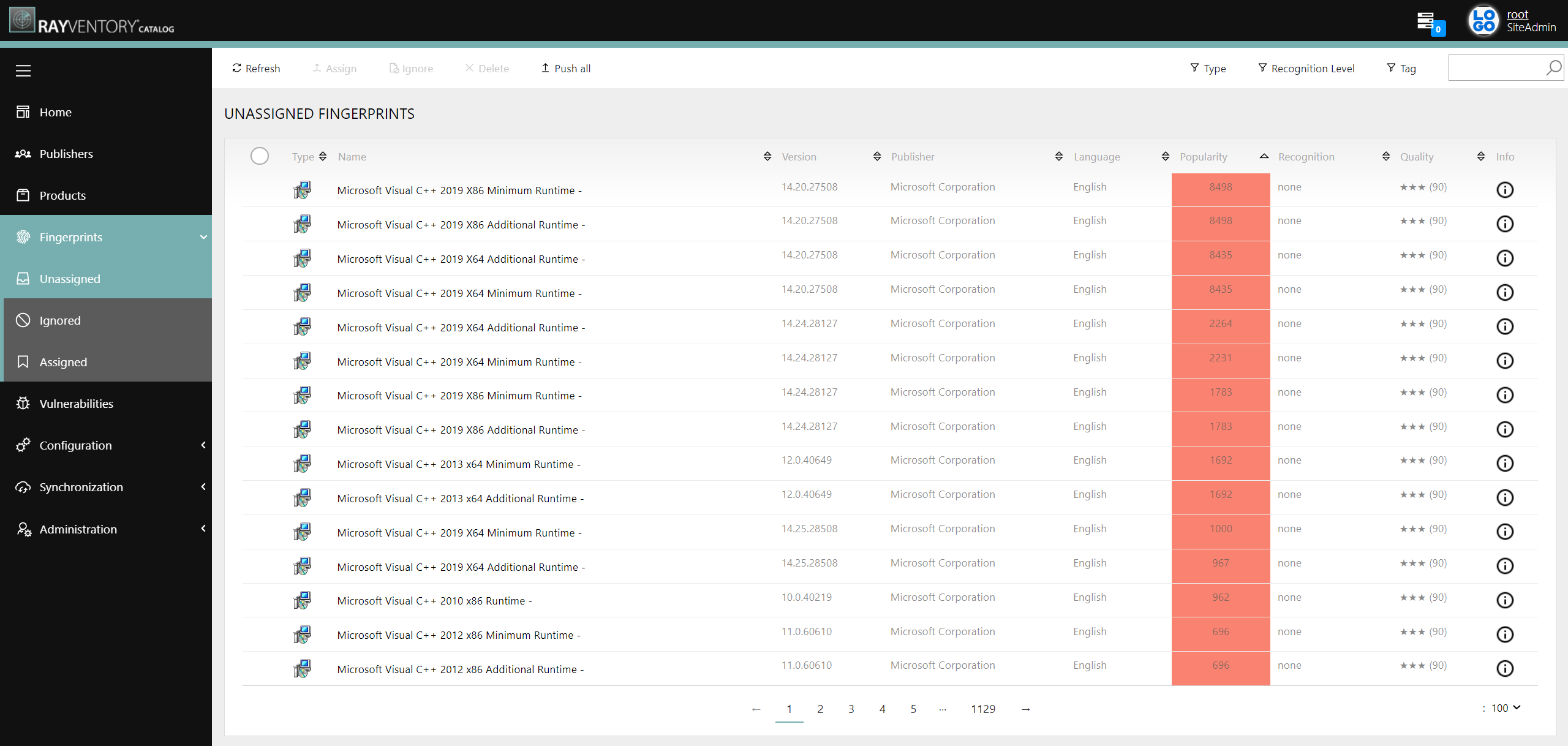Screen dimensions: 1568x746
Task: Click Push all upload button
Action: pos(565,69)
